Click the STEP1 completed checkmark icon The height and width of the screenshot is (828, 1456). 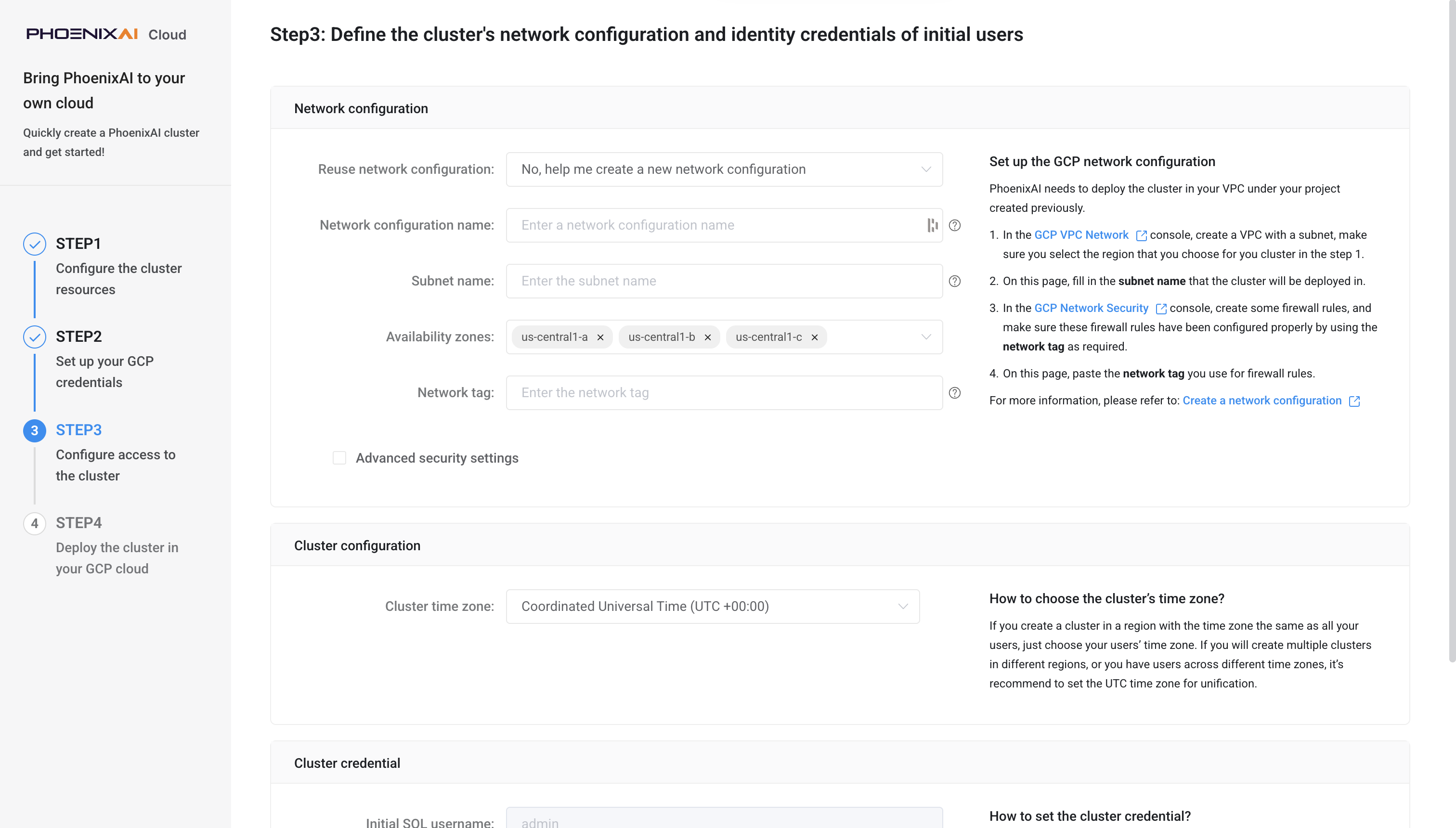pos(35,244)
